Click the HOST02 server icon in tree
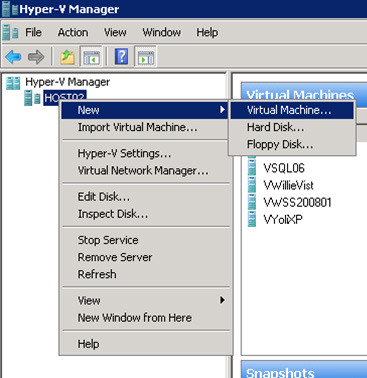The image size is (367, 378). pyautogui.click(x=33, y=98)
